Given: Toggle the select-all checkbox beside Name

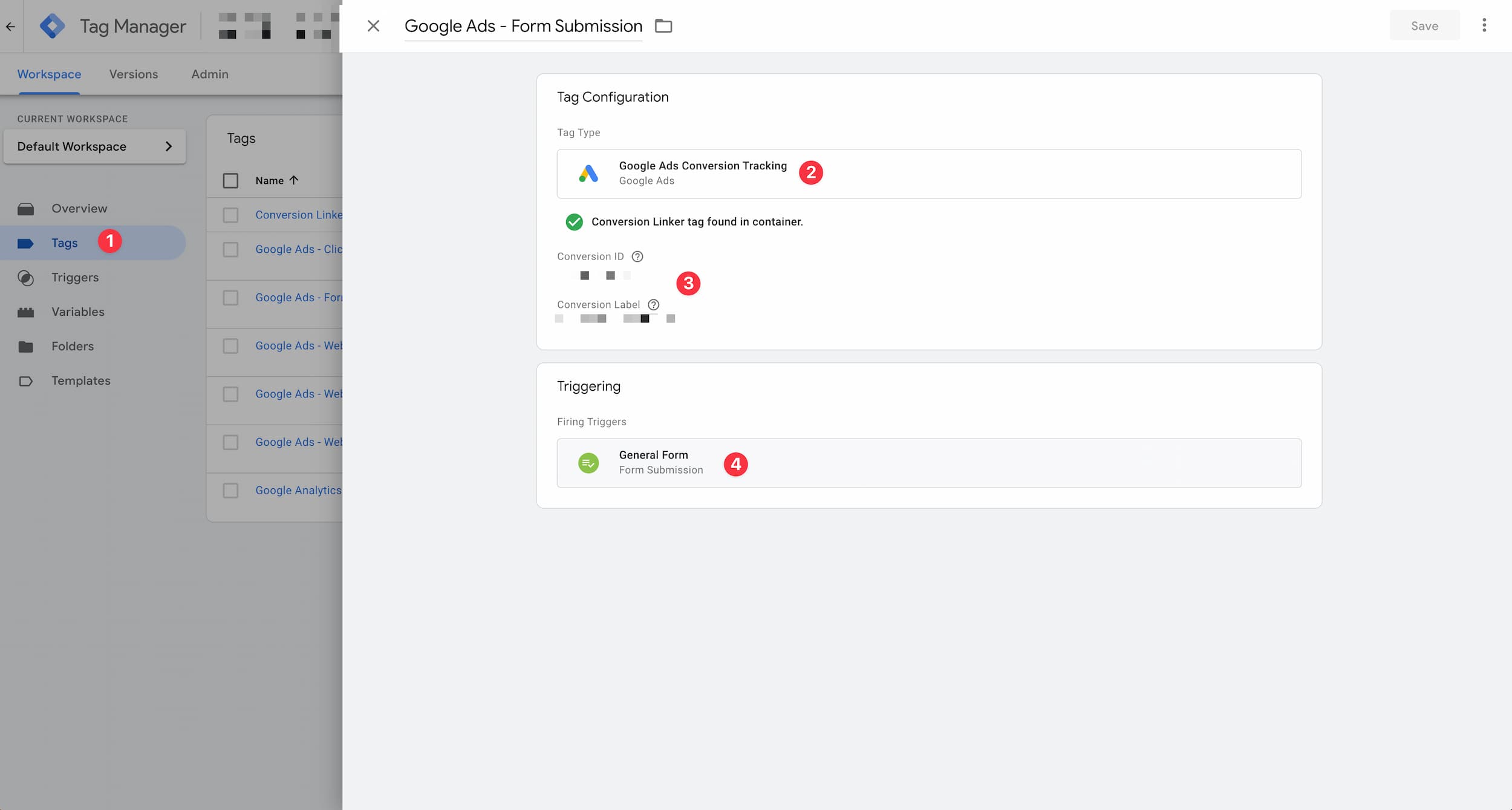Looking at the screenshot, I should (230, 181).
